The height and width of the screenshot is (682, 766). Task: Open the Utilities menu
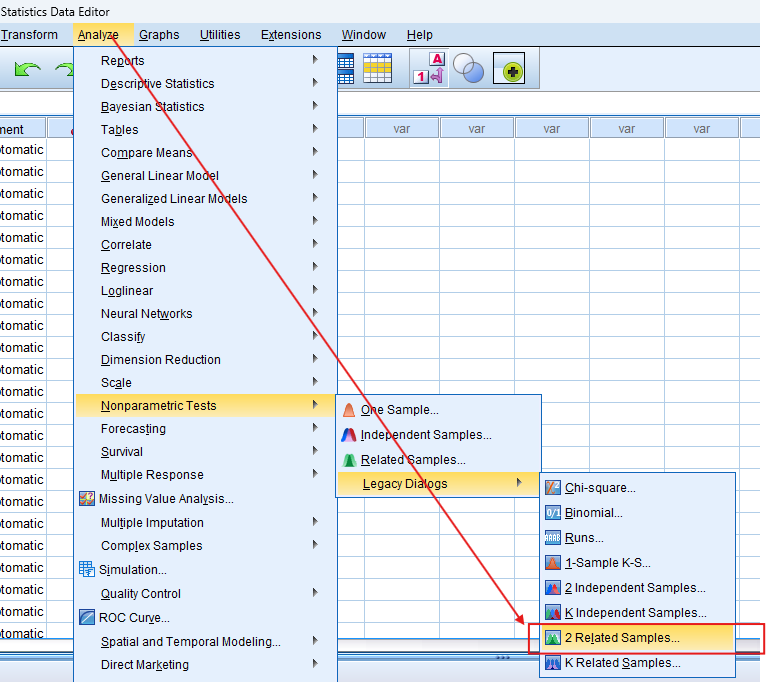[219, 35]
